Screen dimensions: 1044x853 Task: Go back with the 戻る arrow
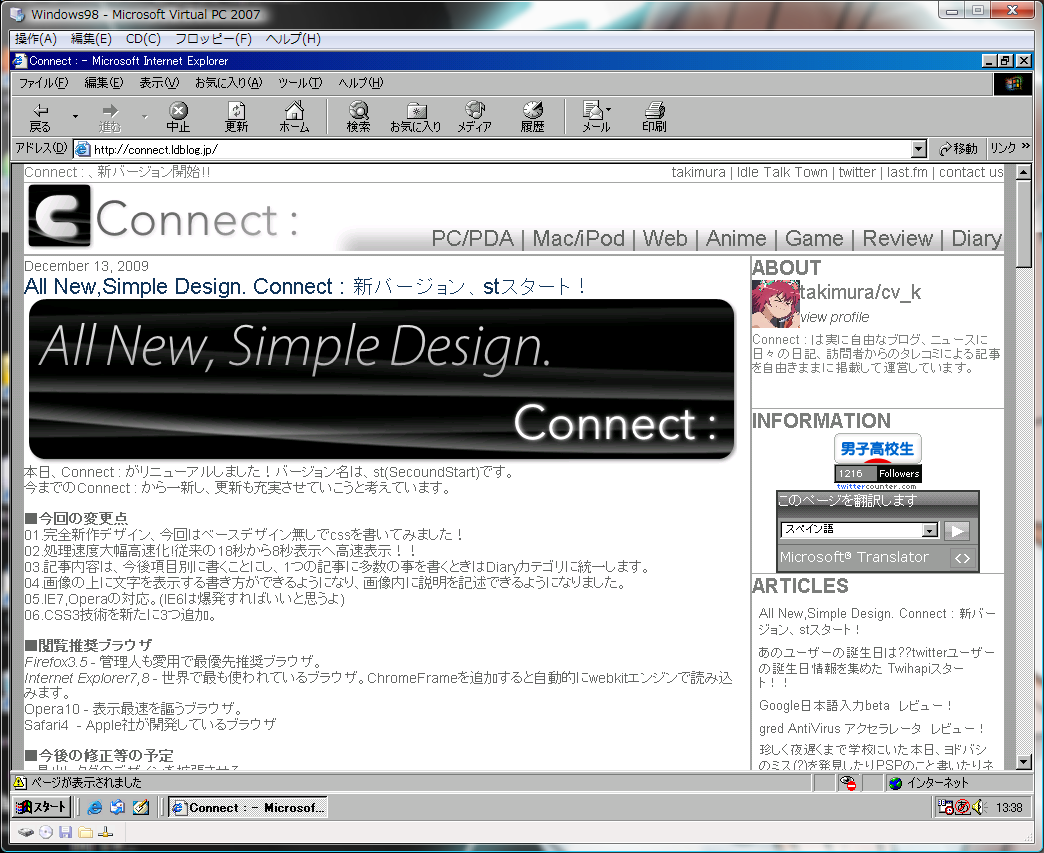[x=40, y=117]
